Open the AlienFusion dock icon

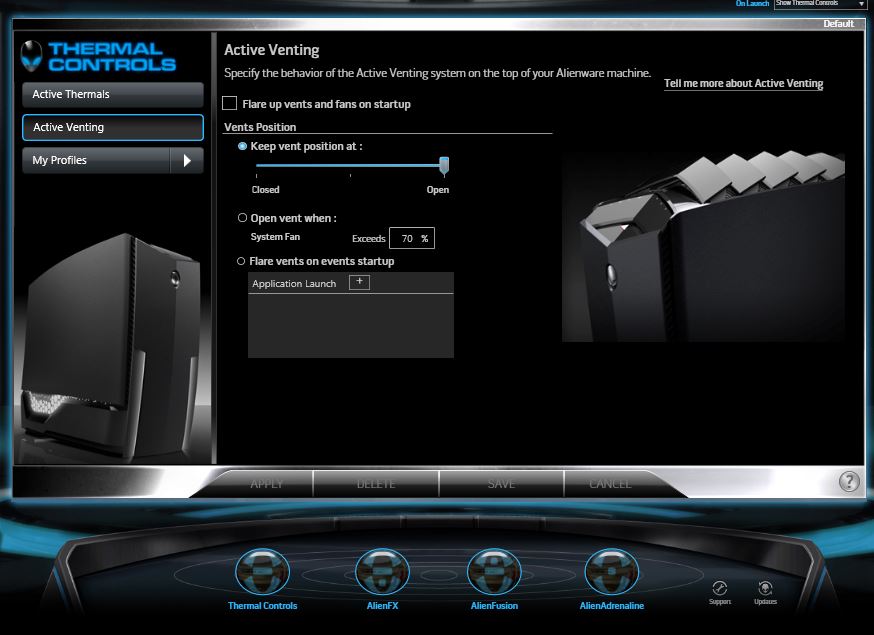click(x=494, y=572)
